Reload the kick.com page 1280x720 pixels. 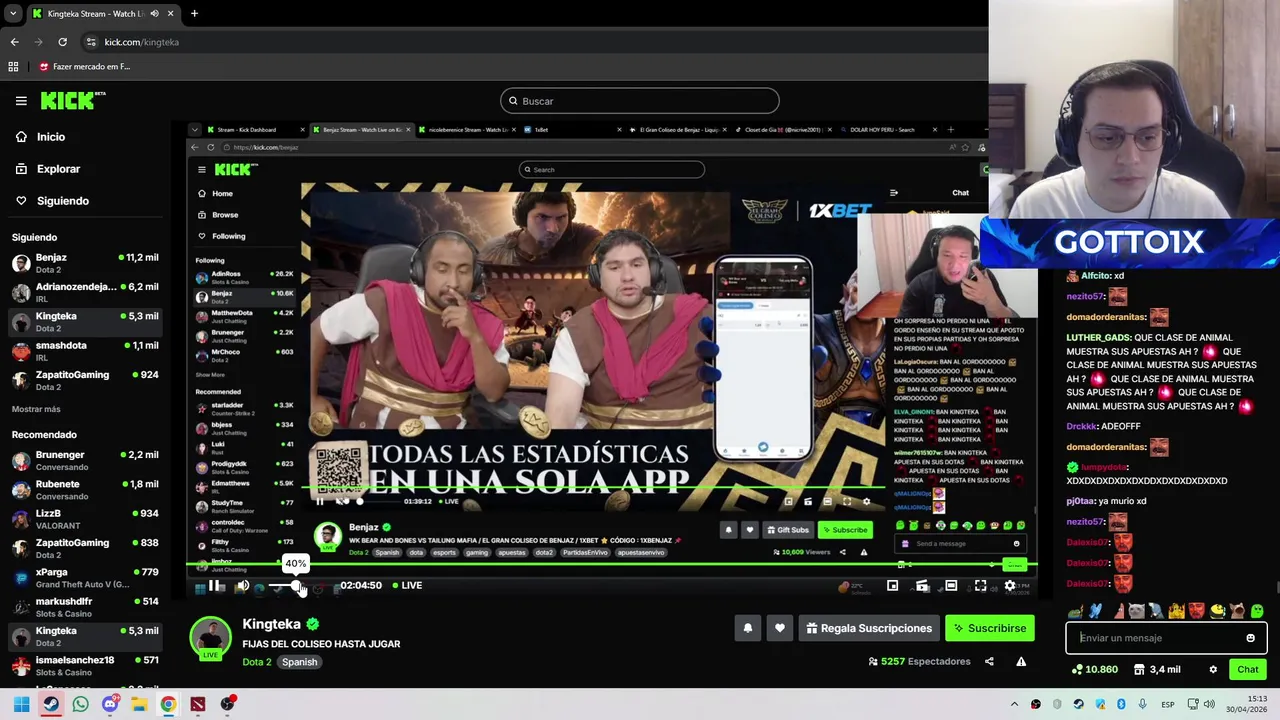[x=62, y=42]
